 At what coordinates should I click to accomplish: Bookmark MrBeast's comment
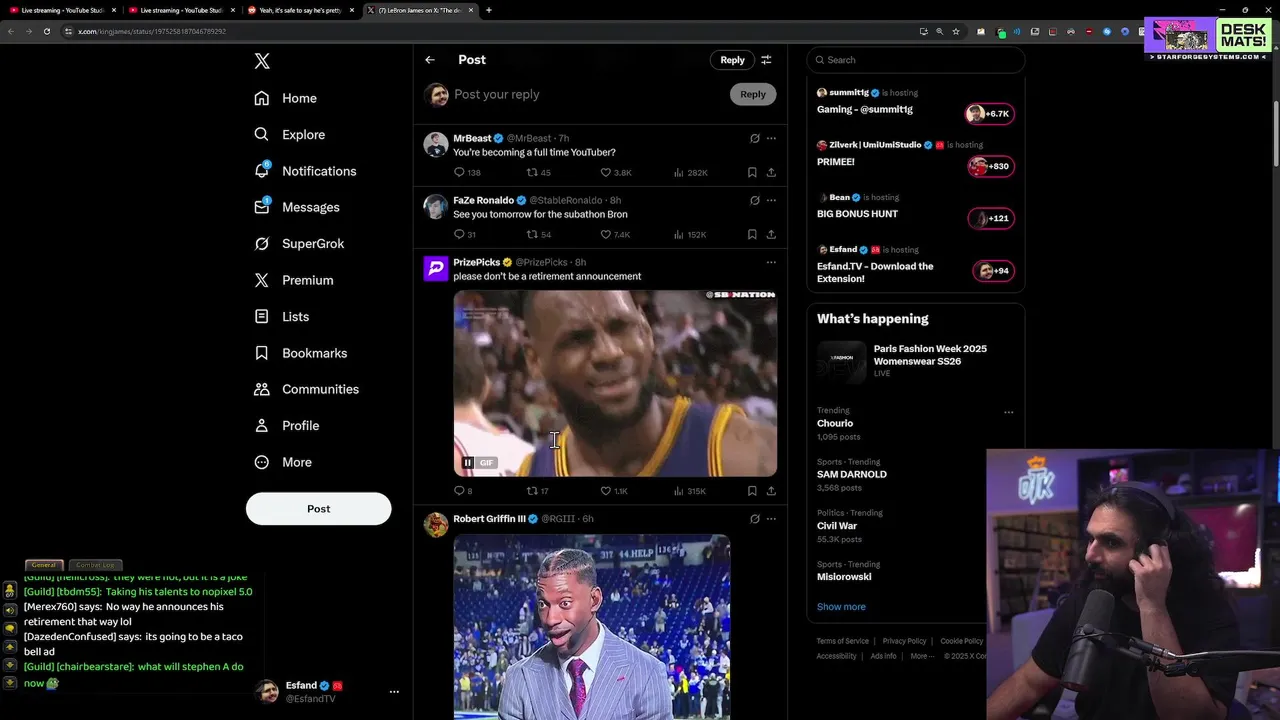[752, 172]
